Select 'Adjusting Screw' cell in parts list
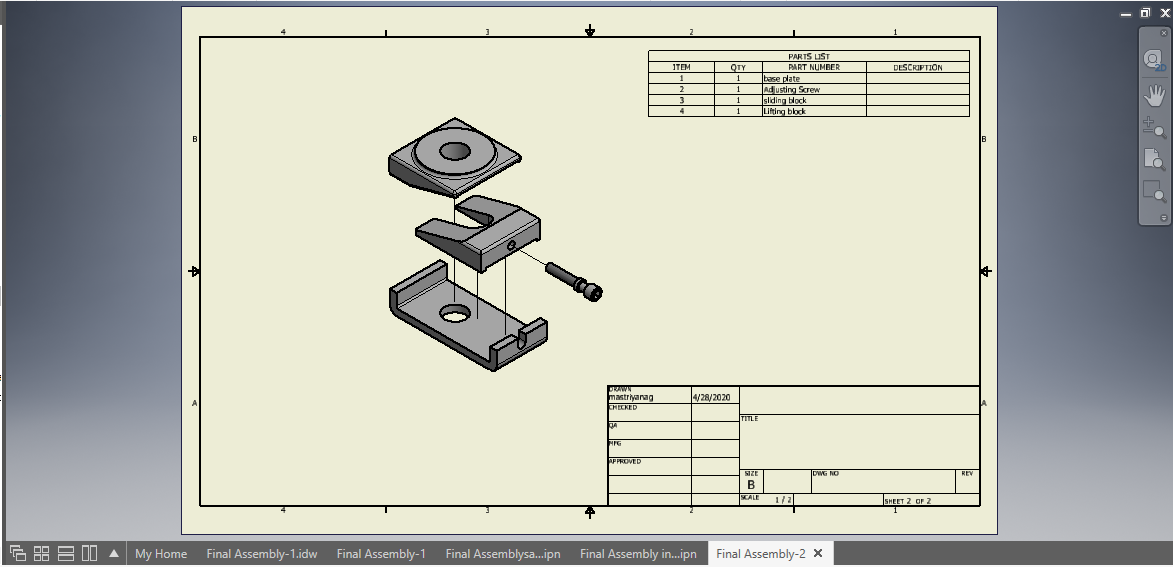This screenshot has height=567, width=1173. (x=814, y=89)
